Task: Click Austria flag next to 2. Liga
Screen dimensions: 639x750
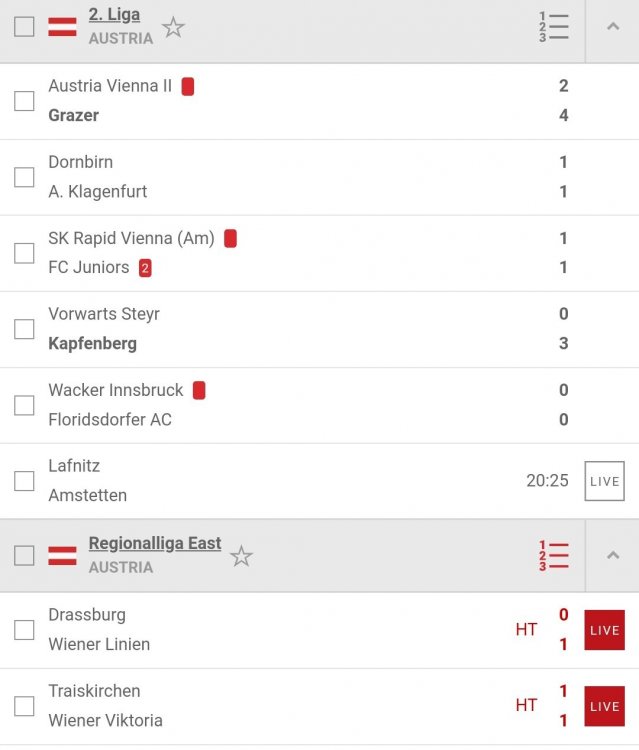Action: (62, 27)
